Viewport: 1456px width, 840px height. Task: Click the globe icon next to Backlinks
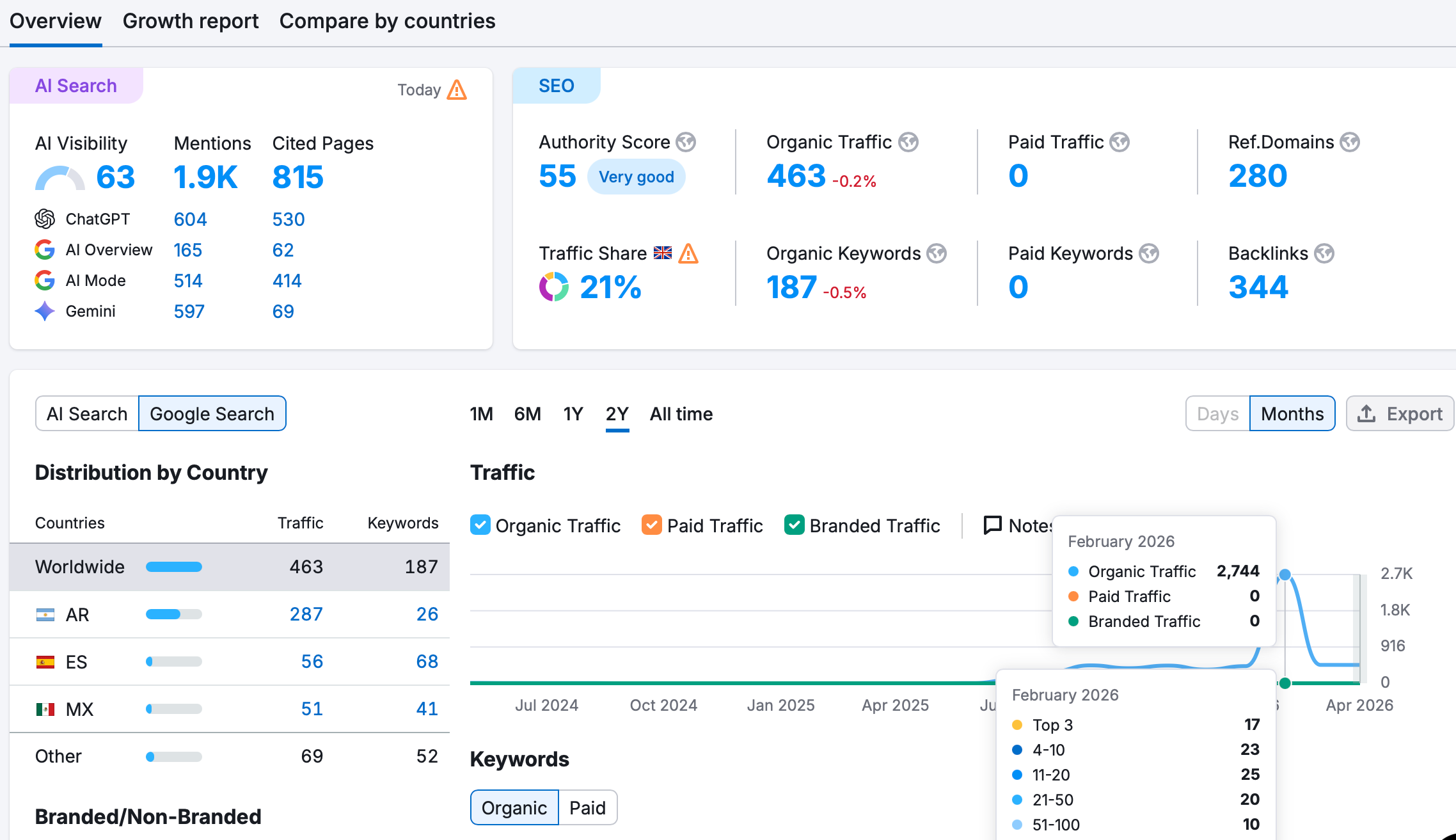1324,253
